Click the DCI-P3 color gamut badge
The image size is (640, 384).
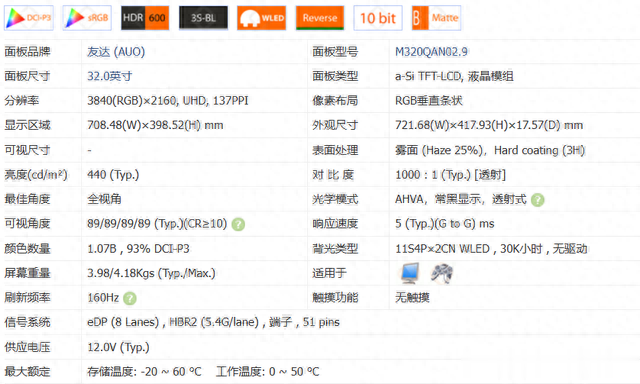coord(29,18)
